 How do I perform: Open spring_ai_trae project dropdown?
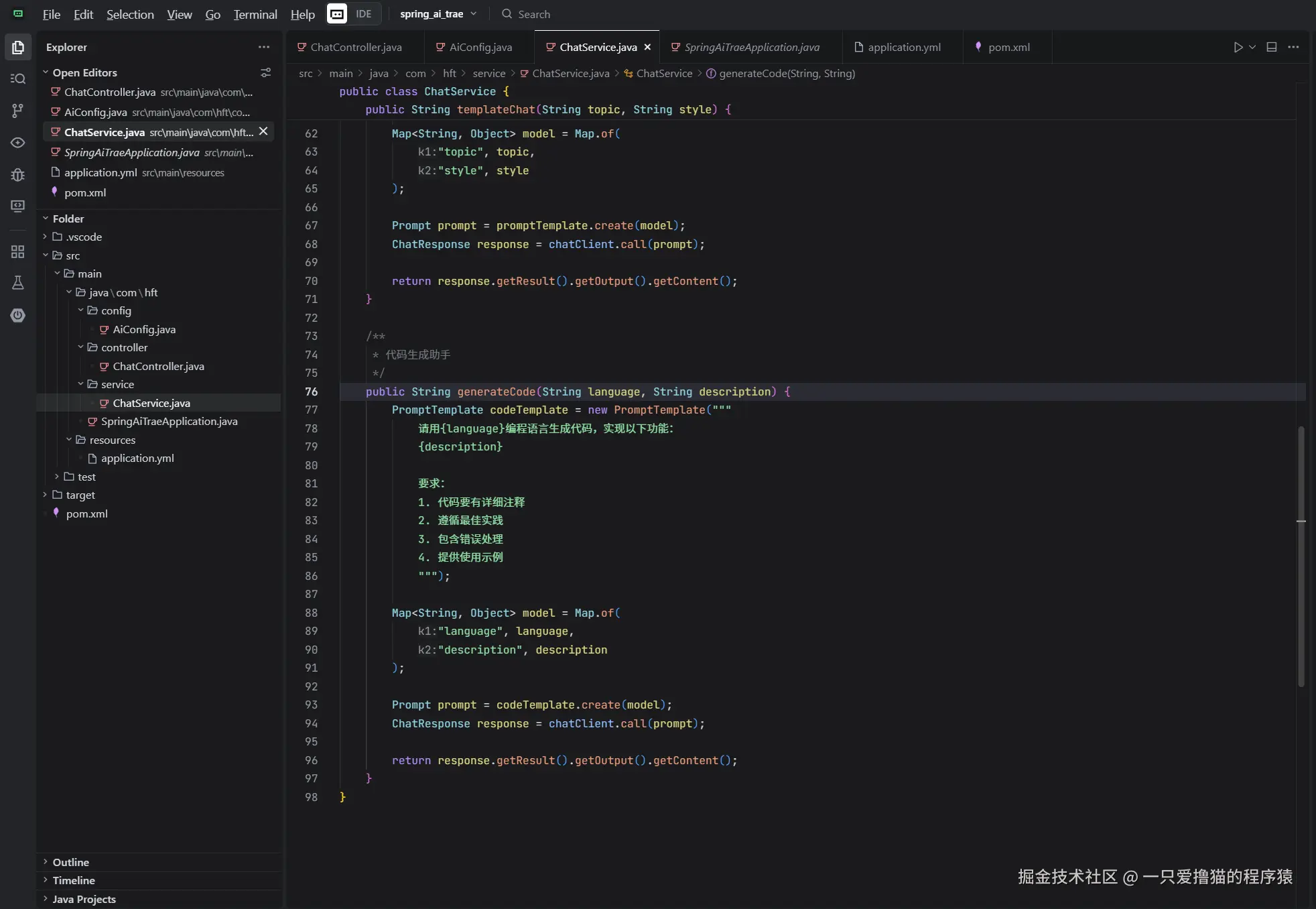point(438,14)
